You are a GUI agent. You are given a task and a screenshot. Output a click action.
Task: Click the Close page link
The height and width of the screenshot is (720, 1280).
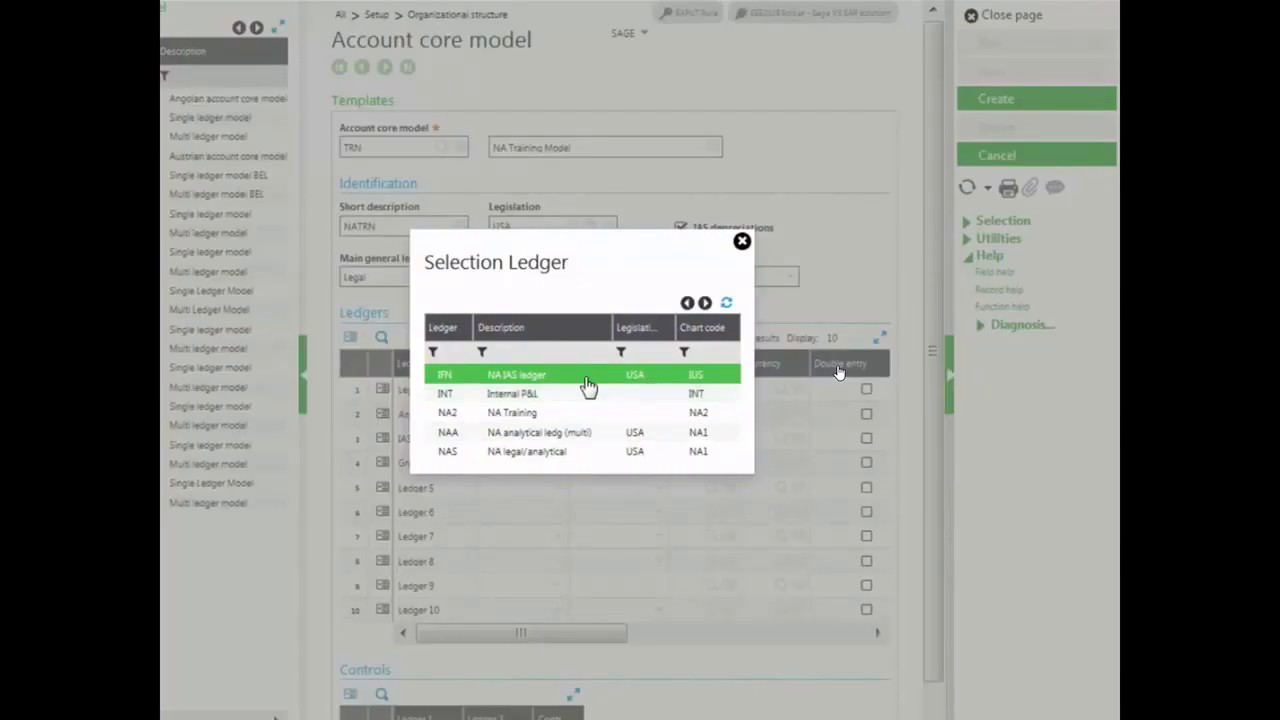point(1003,15)
